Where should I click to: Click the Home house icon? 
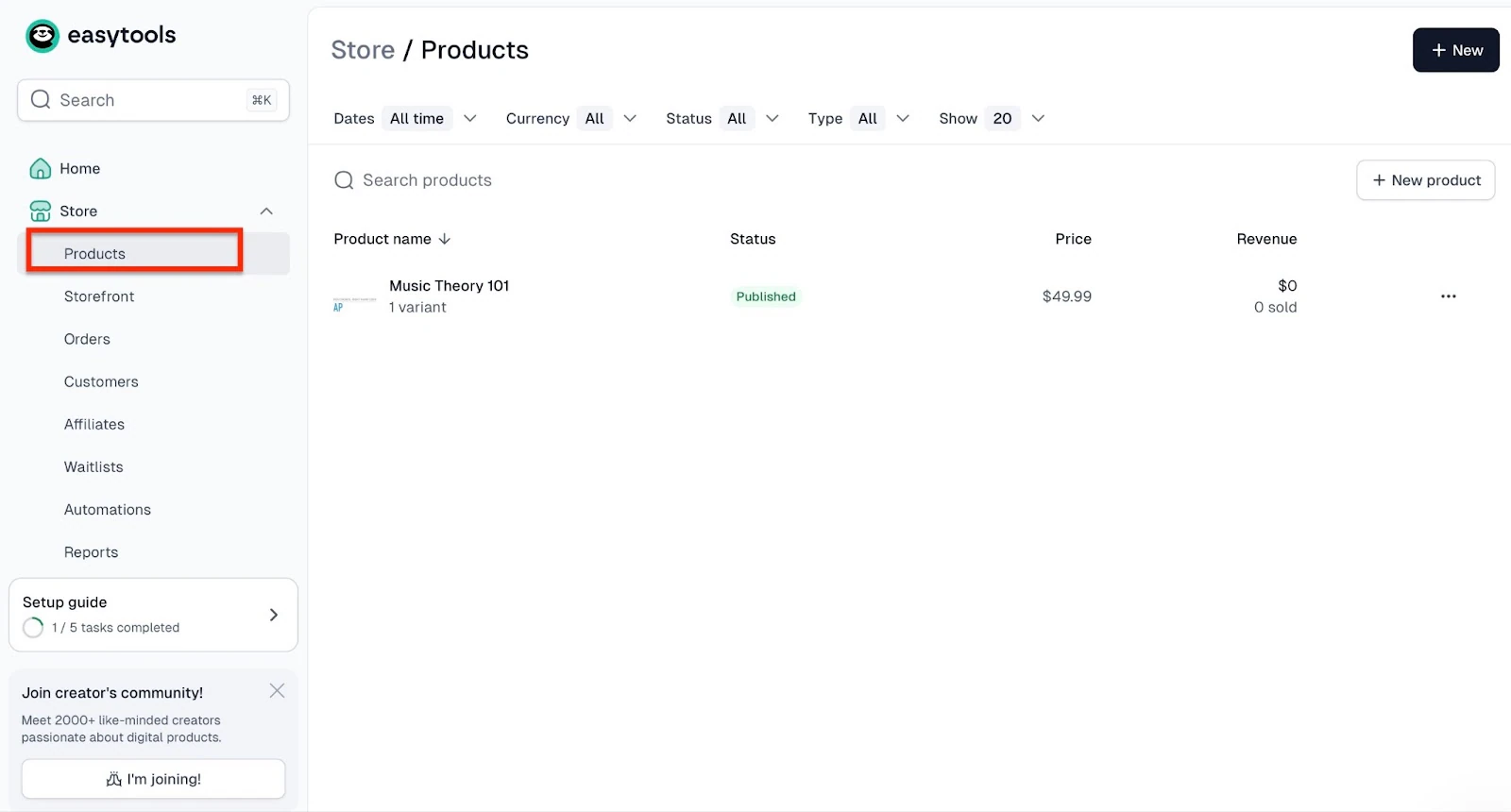(41, 168)
